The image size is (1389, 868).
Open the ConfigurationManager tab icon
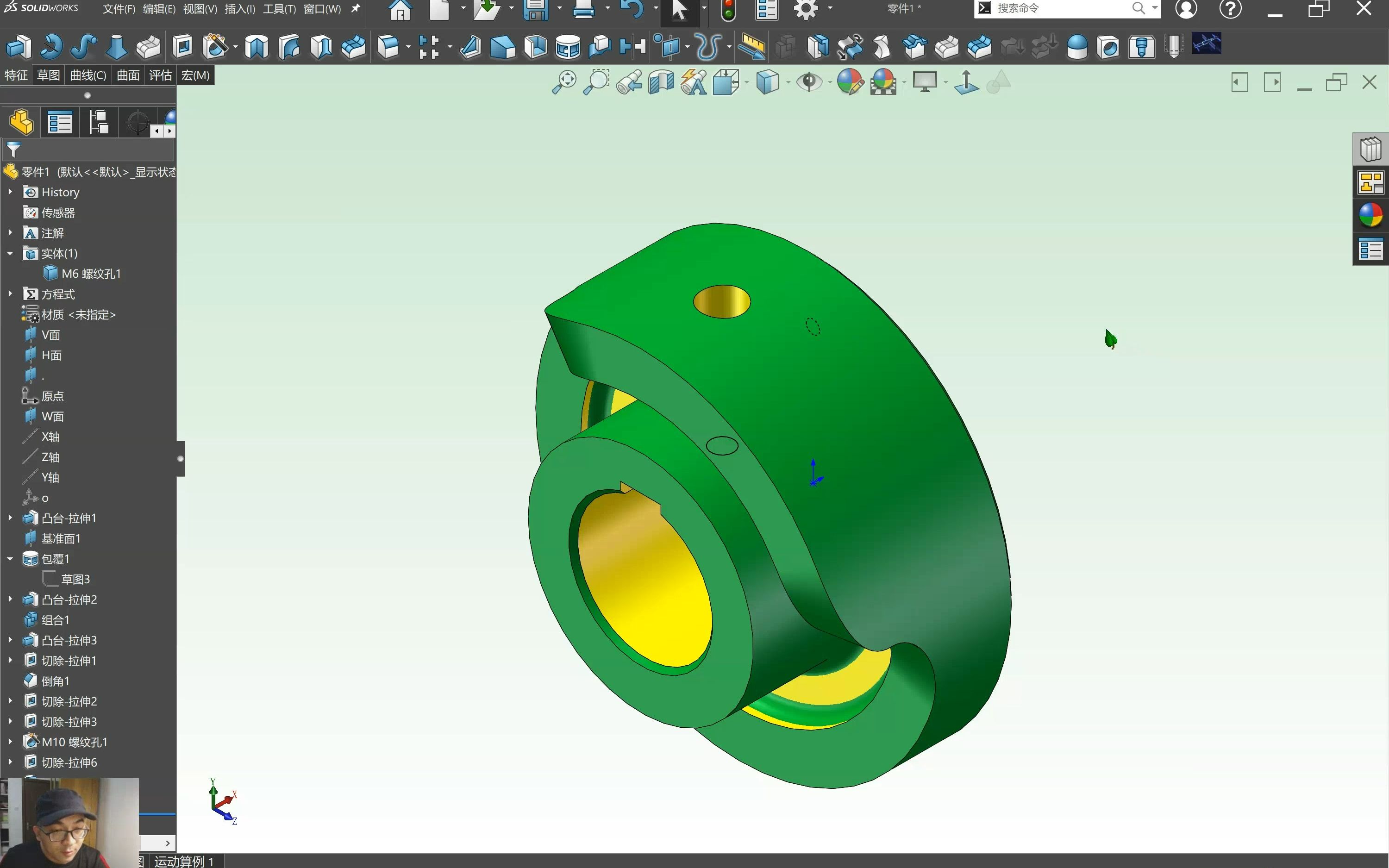click(x=98, y=122)
